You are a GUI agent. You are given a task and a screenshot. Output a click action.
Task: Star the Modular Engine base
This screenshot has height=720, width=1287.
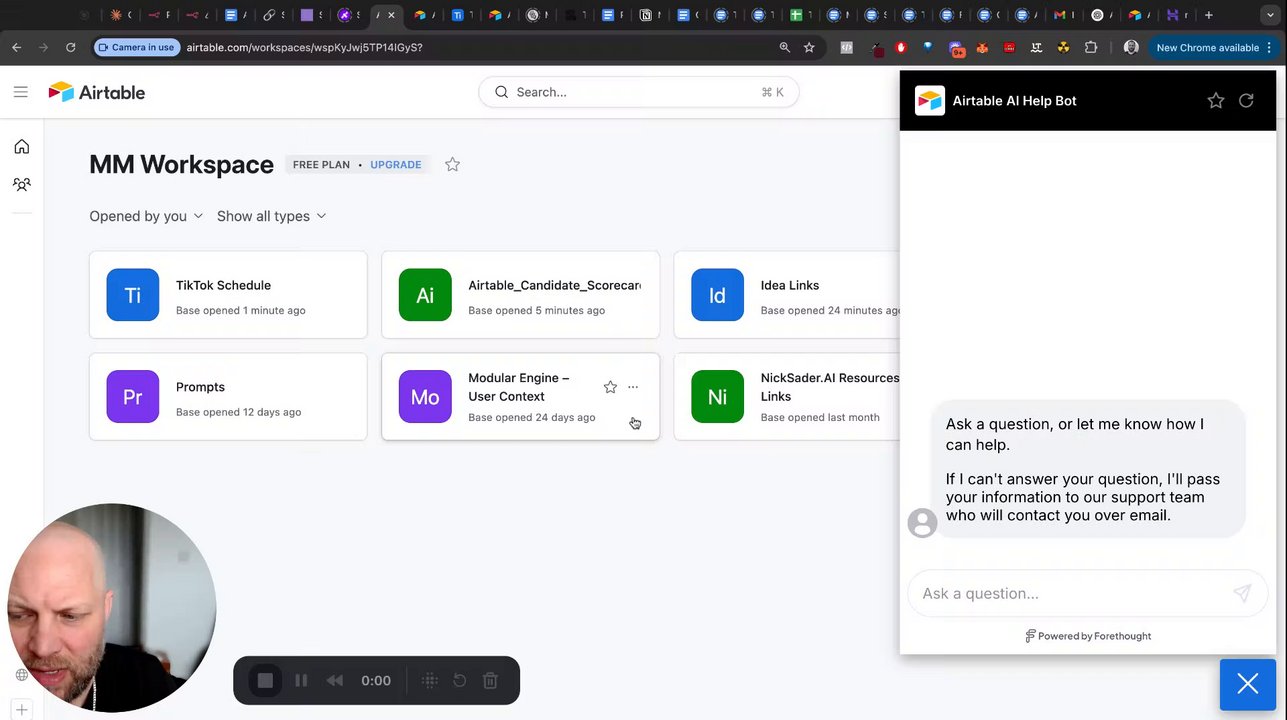[610, 387]
